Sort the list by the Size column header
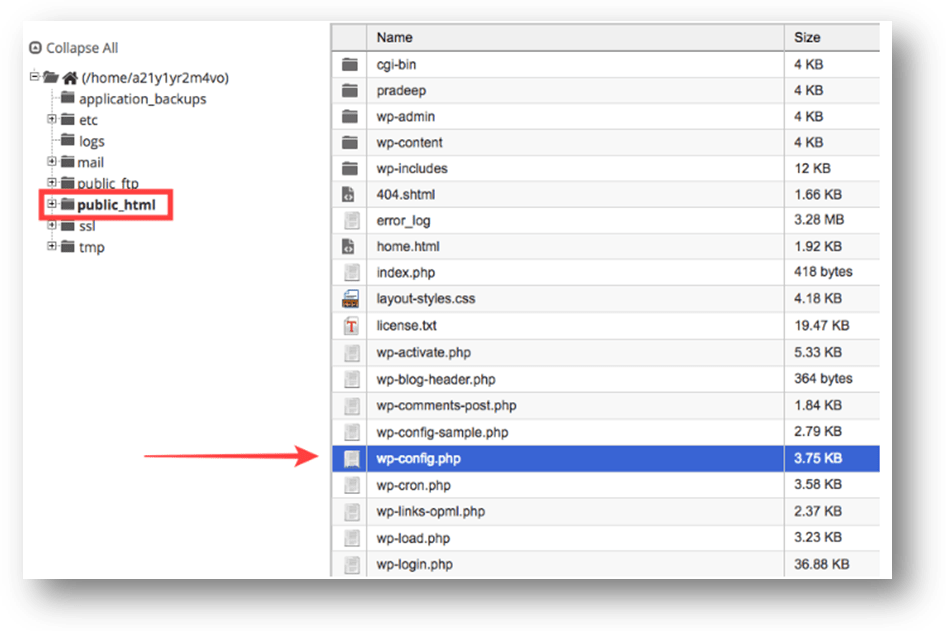The image size is (946, 631). [832, 37]
